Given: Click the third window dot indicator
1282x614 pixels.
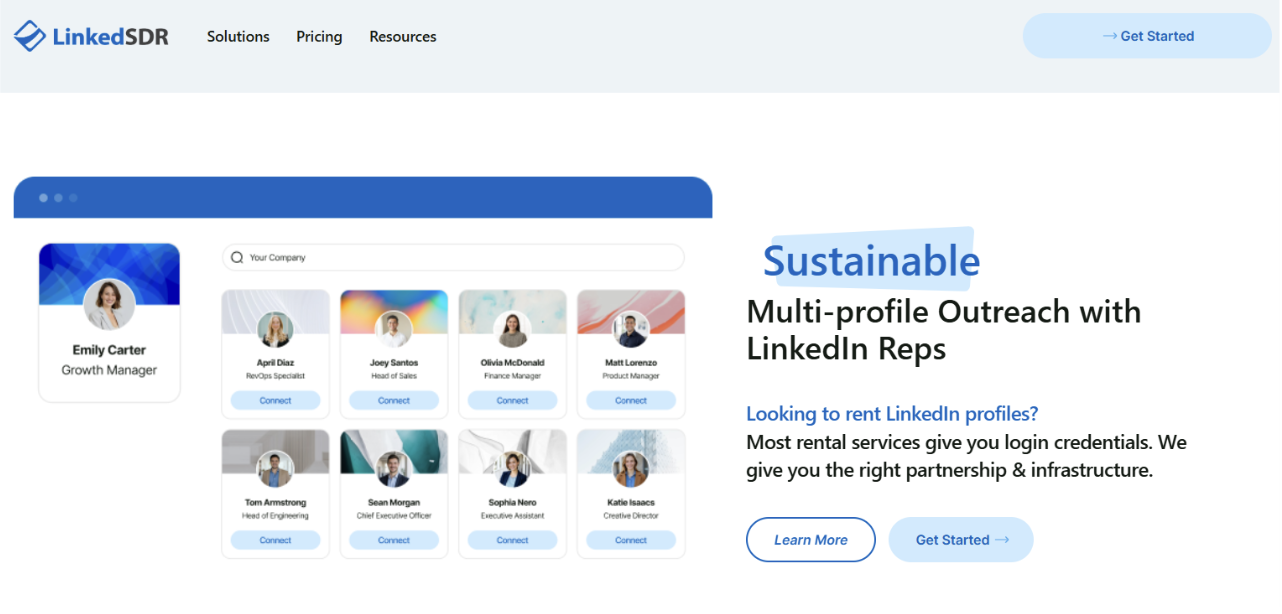Looking at the screenshot, I should [73, 197].
